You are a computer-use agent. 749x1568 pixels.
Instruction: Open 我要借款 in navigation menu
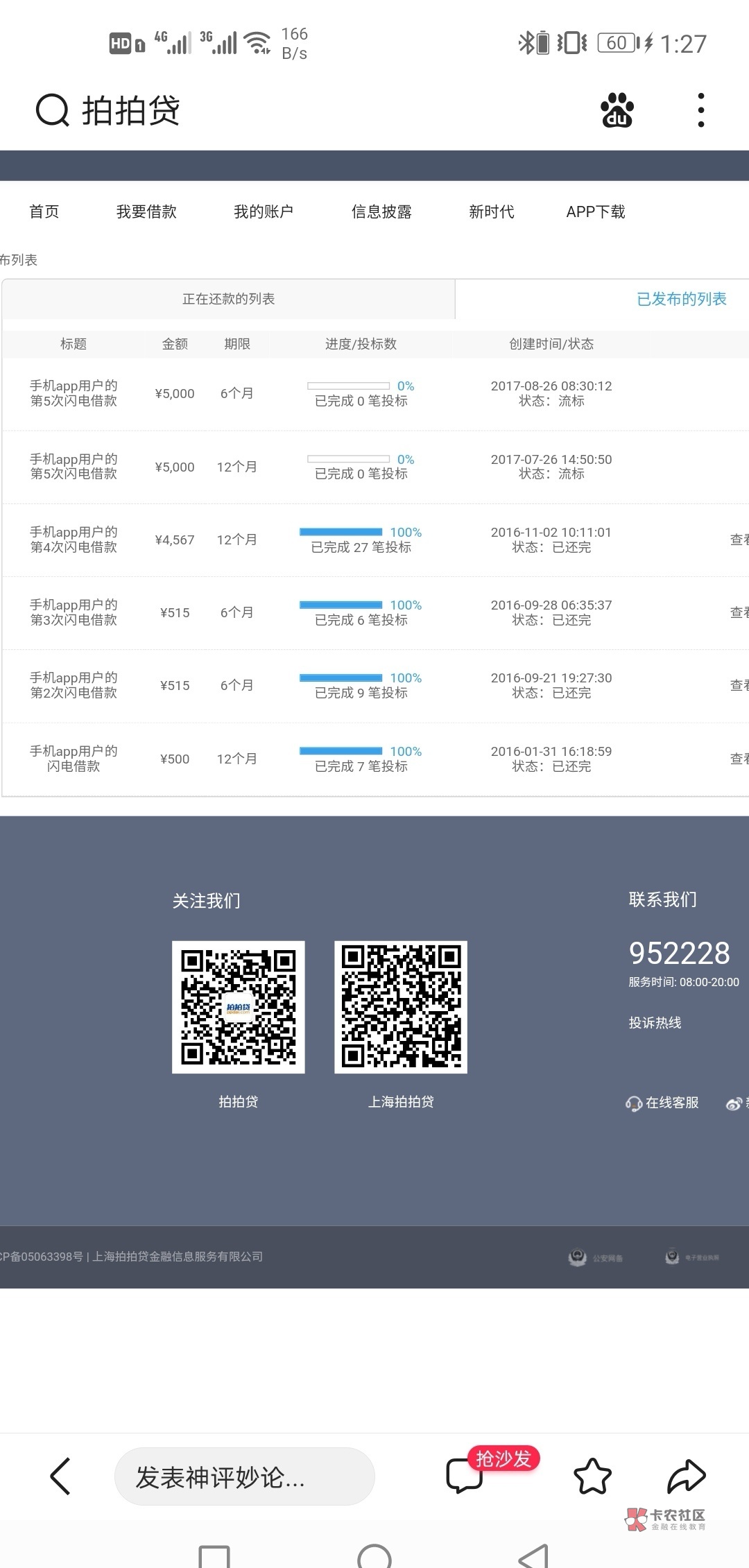tap(146, 212)
